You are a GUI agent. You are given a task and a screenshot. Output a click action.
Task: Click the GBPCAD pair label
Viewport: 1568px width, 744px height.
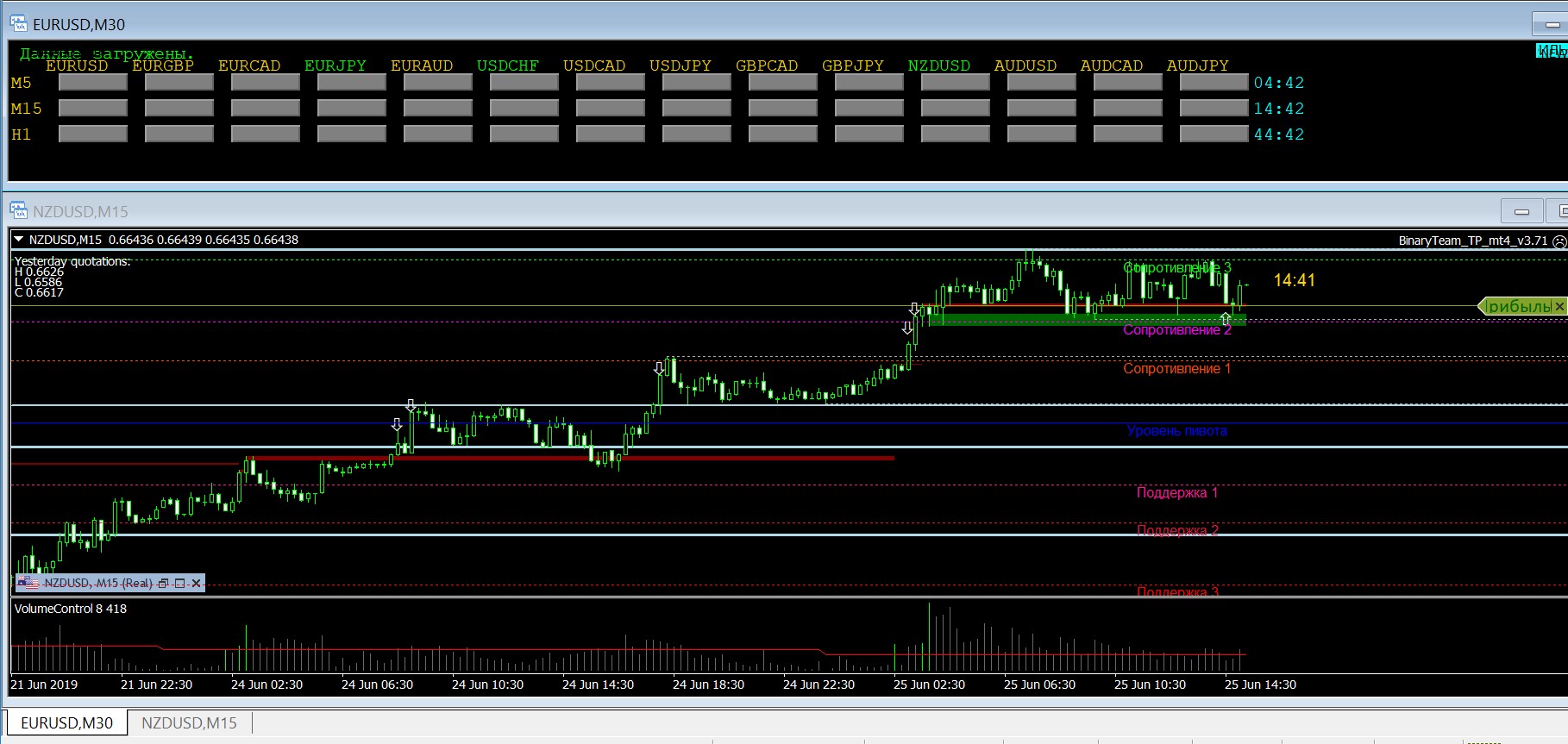coord(767,66)
